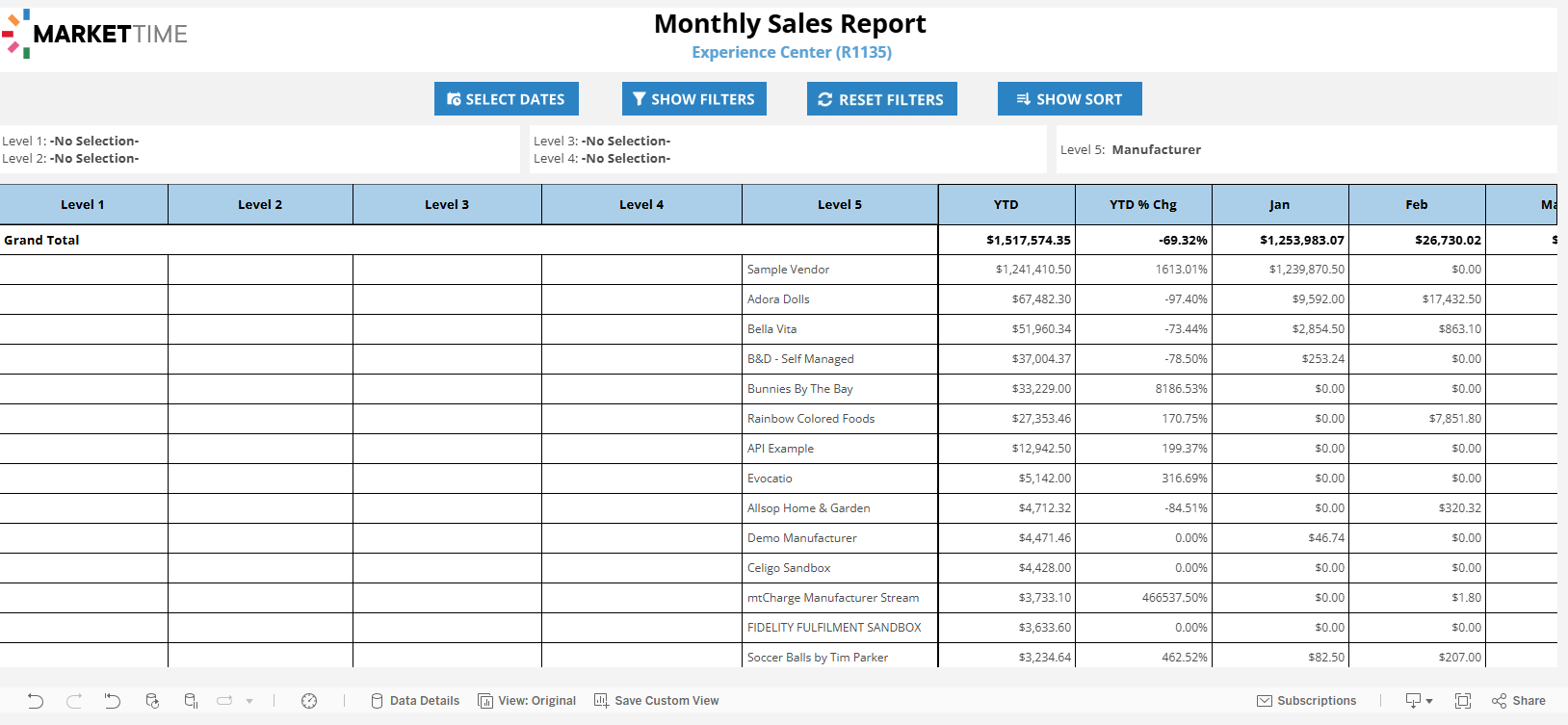Screen dimensions: 1568x725
Task: Open the Download dropdown
Action: click(1419, 701)
